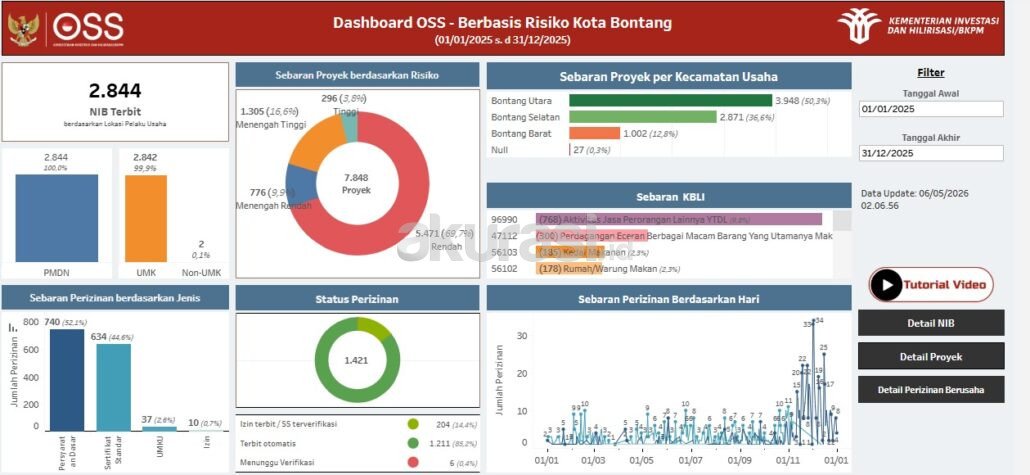This screenshot has height=475, width=1030.
Task: Select the orange UMK bar
Action: pyautogui.click(x=146, y=218)
